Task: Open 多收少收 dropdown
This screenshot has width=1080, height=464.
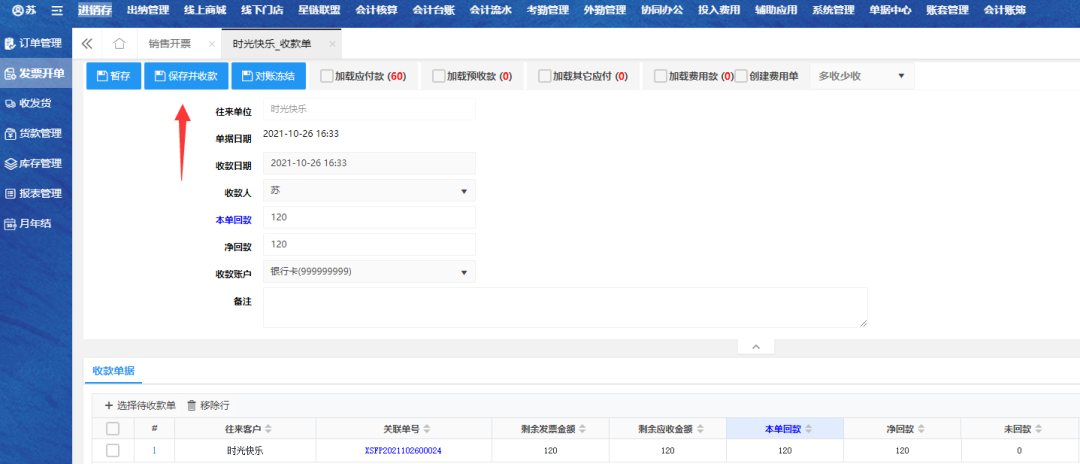Action: click(862, 76)
